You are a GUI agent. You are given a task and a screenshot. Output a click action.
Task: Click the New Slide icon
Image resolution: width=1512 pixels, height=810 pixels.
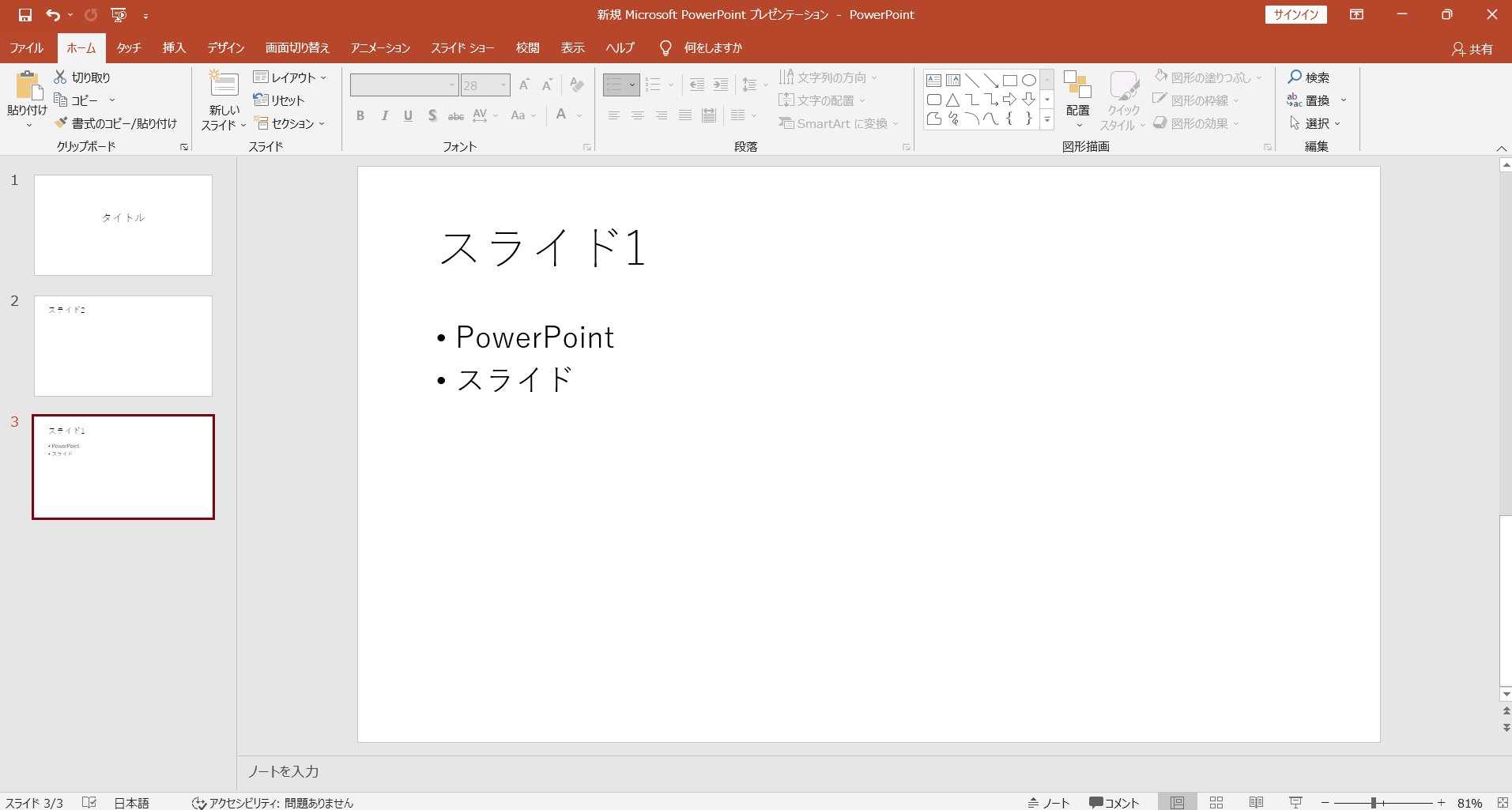coord(224,85)
